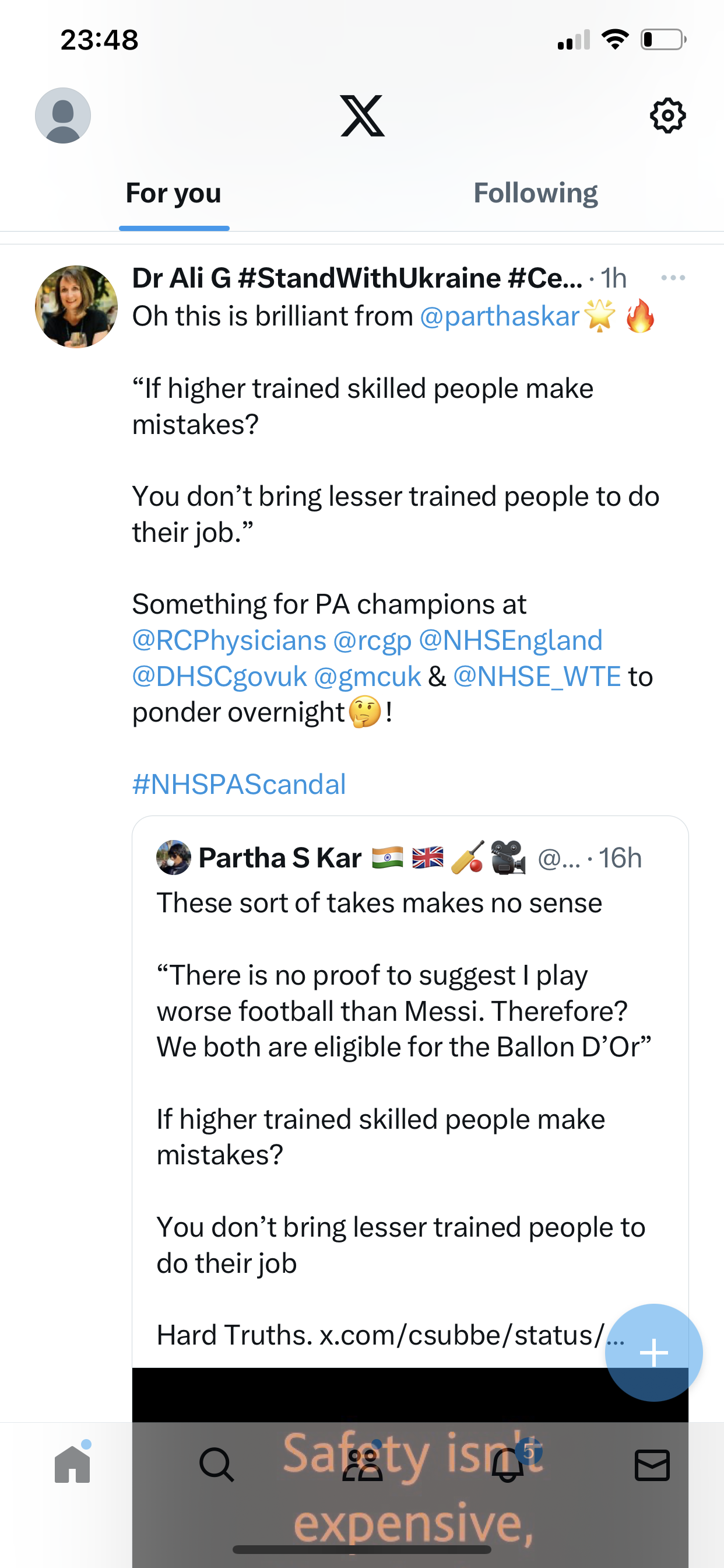Screen dimensions: 724x1568
Task: Open the @parthaskar mention link
Action: coord(500,317)
